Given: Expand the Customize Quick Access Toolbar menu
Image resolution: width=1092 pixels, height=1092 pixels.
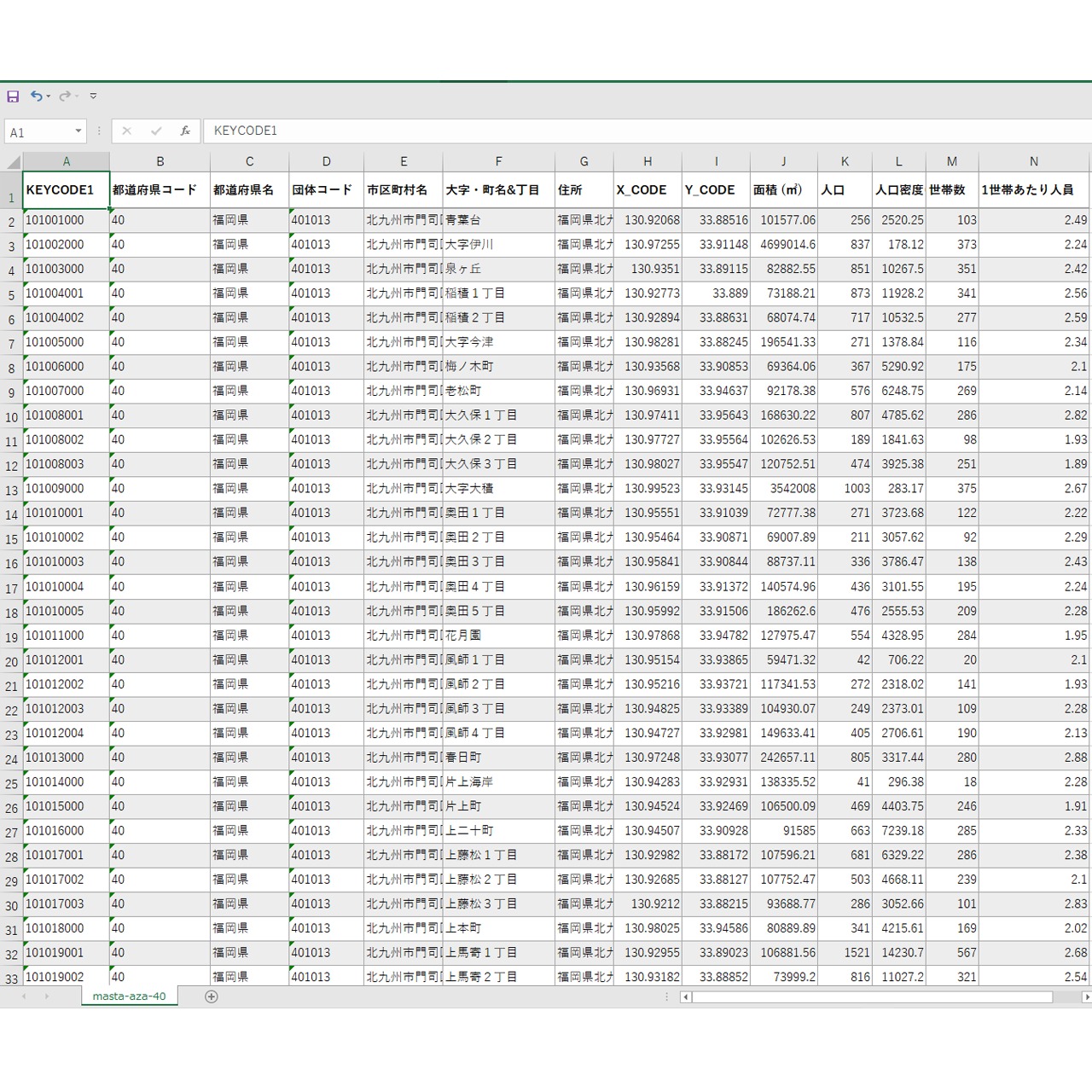Looking at the screenshot, I should tap(93, 96).
